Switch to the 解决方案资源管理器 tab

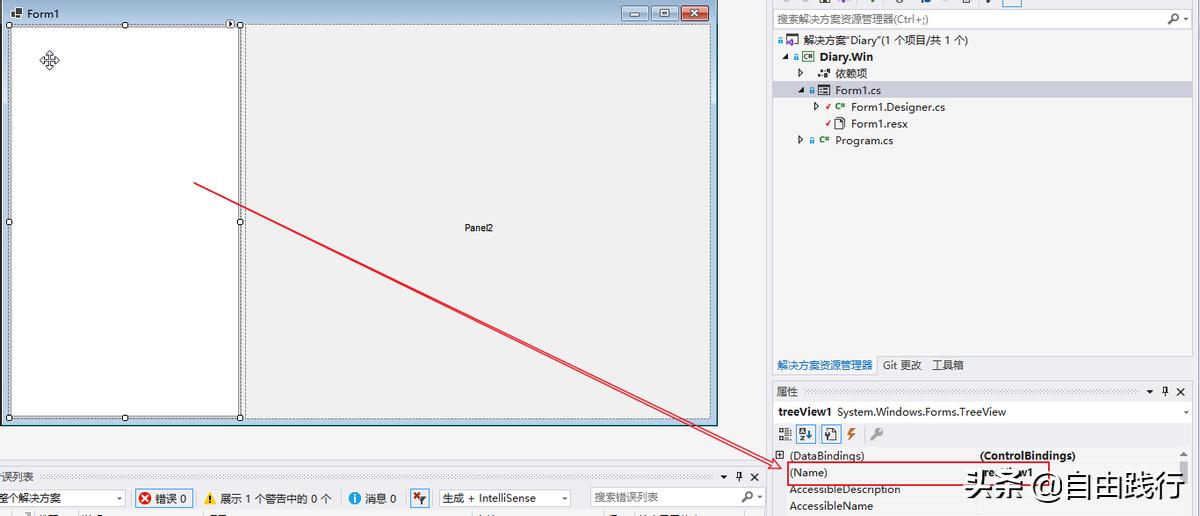coord(825,365)
